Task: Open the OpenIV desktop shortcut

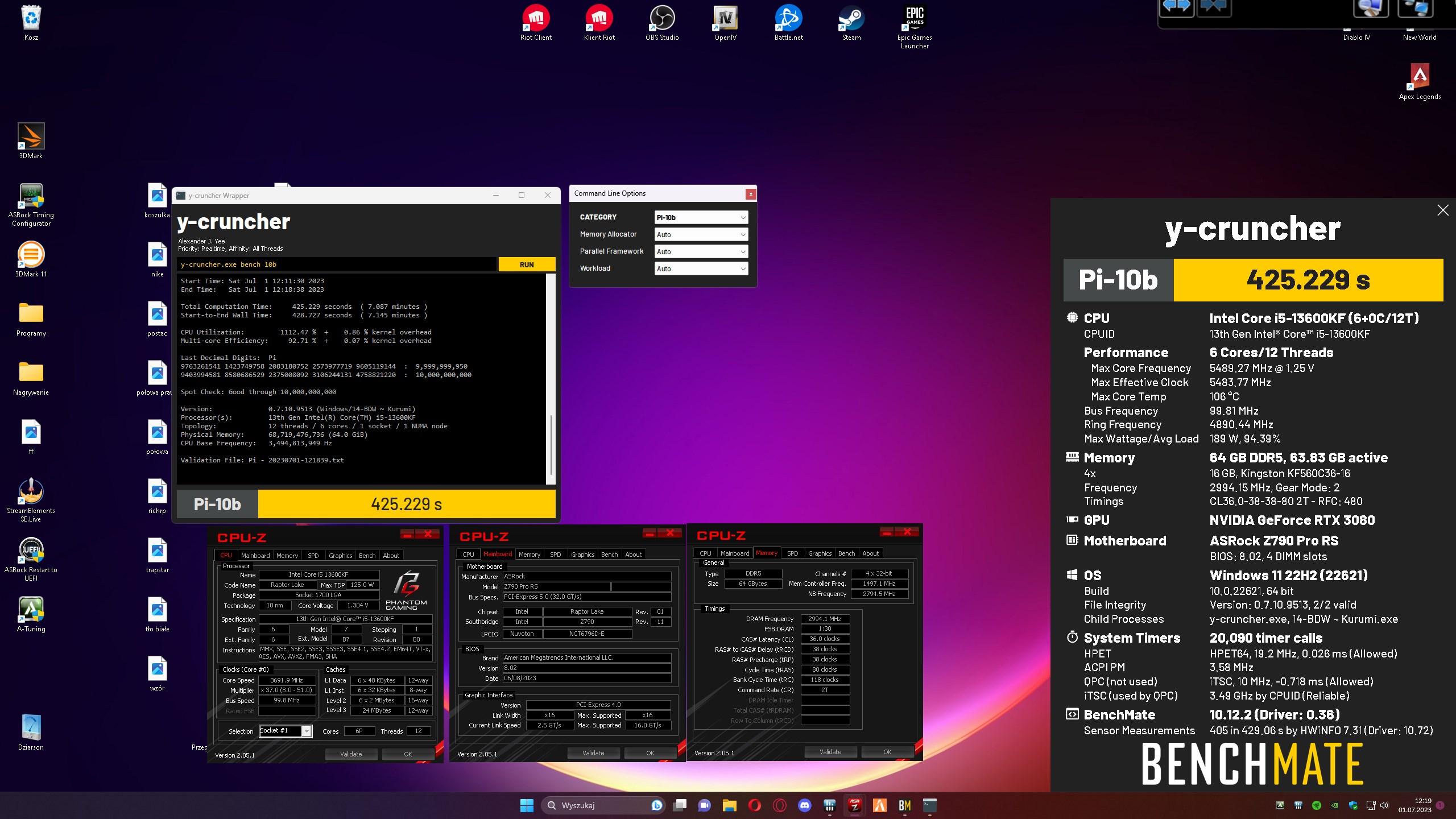Action: tap(725, 23)
